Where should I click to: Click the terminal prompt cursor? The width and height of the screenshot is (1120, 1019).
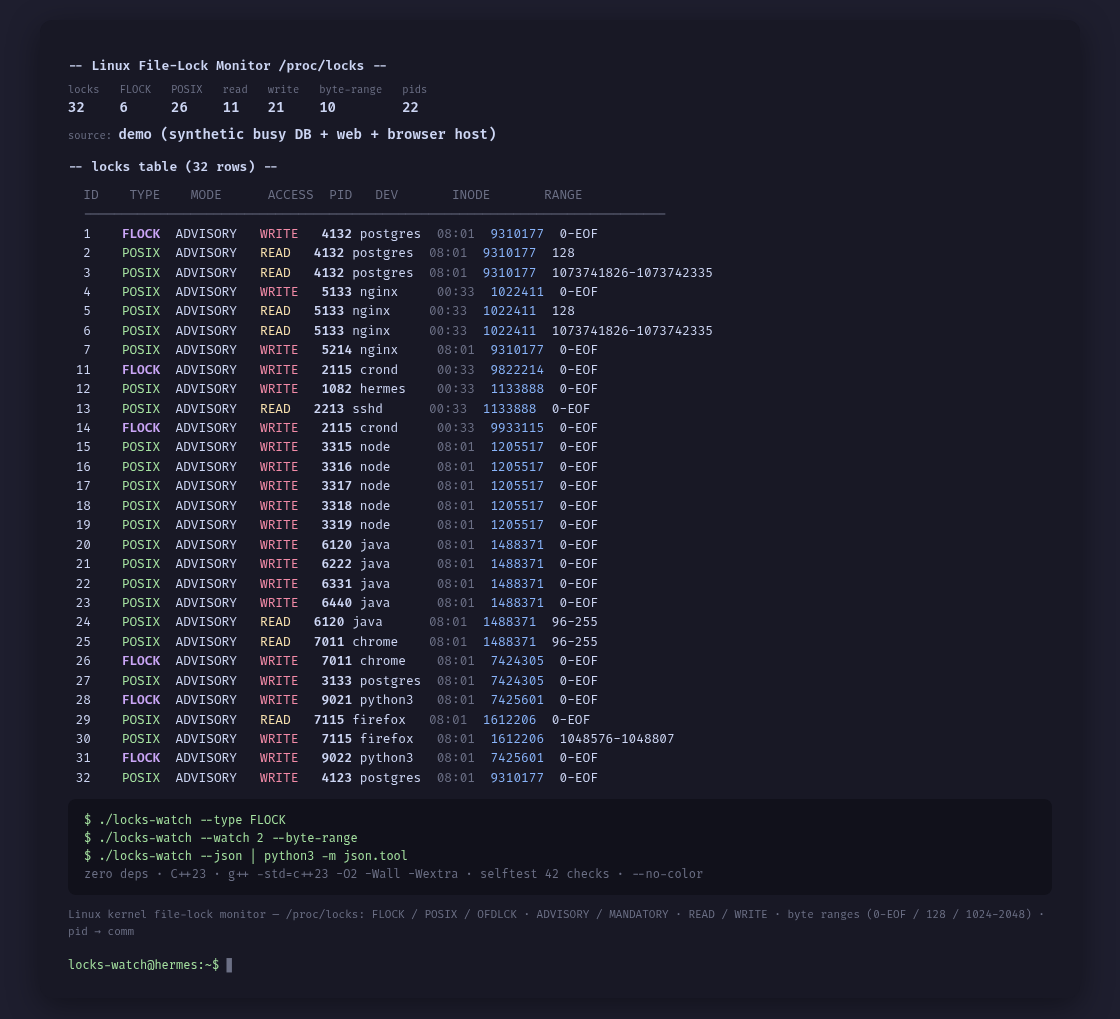[229, 965]
